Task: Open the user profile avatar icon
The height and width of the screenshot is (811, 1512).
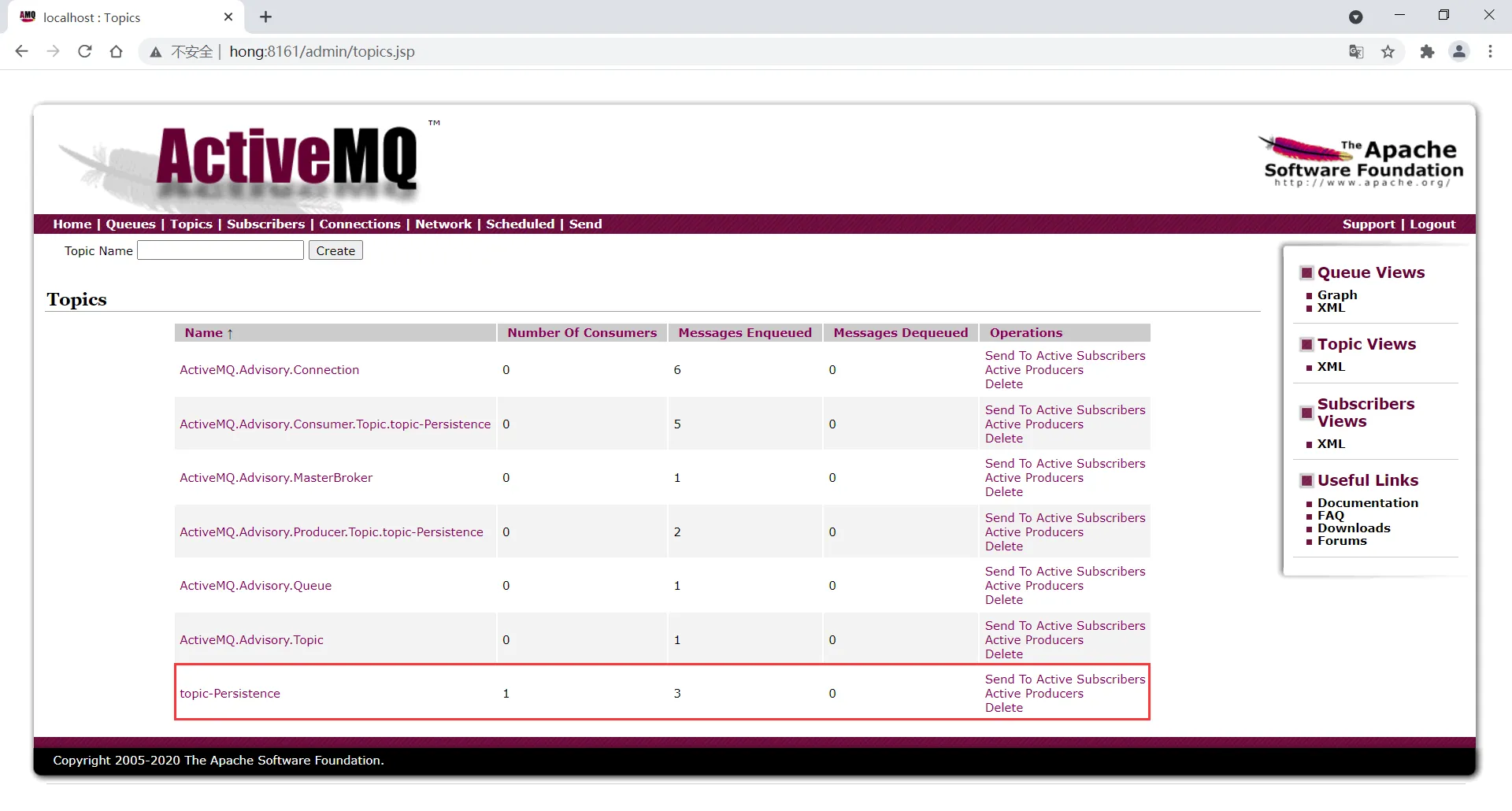Action: [1459, 52]
